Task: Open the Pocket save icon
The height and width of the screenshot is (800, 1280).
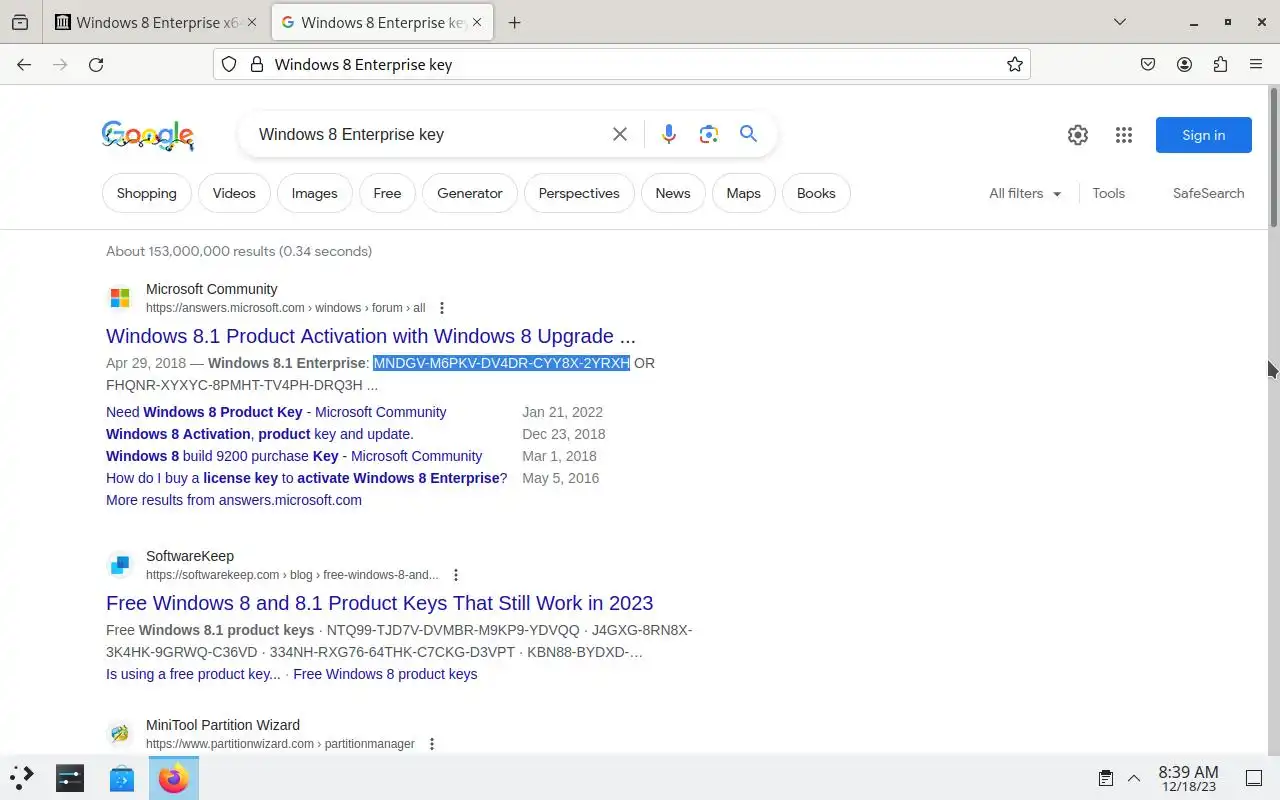Action: pyautogui.click(x=1148, y=64)
